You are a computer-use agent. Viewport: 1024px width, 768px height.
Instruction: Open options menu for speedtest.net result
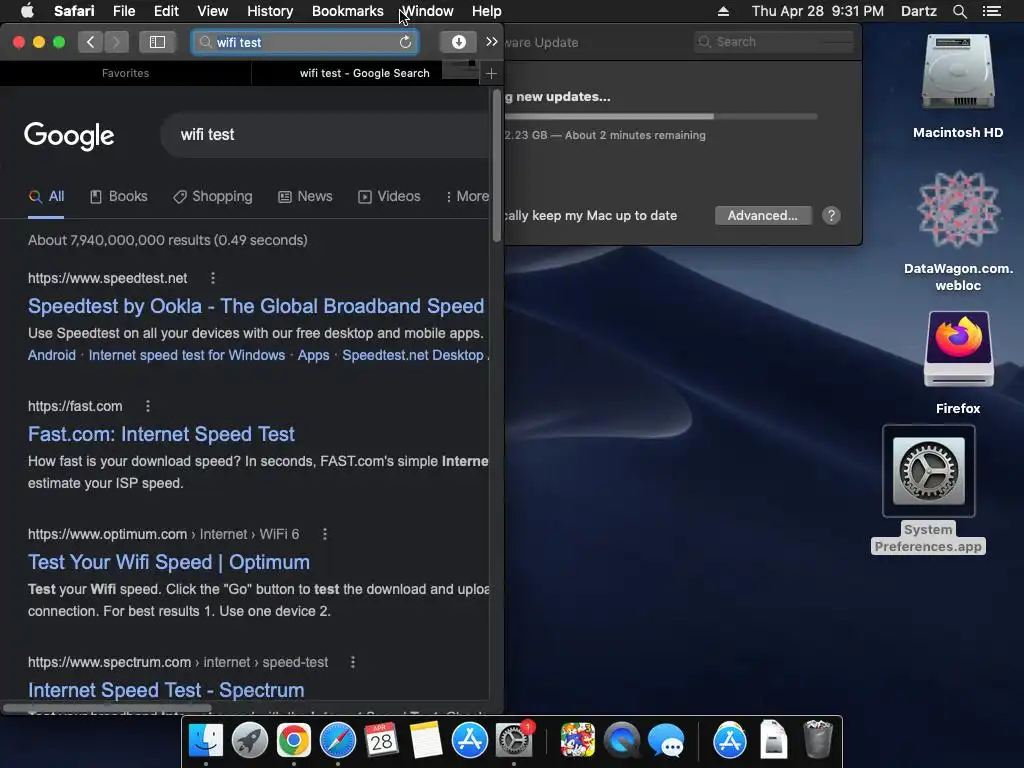pyautogui.click(x=212, y=278)
